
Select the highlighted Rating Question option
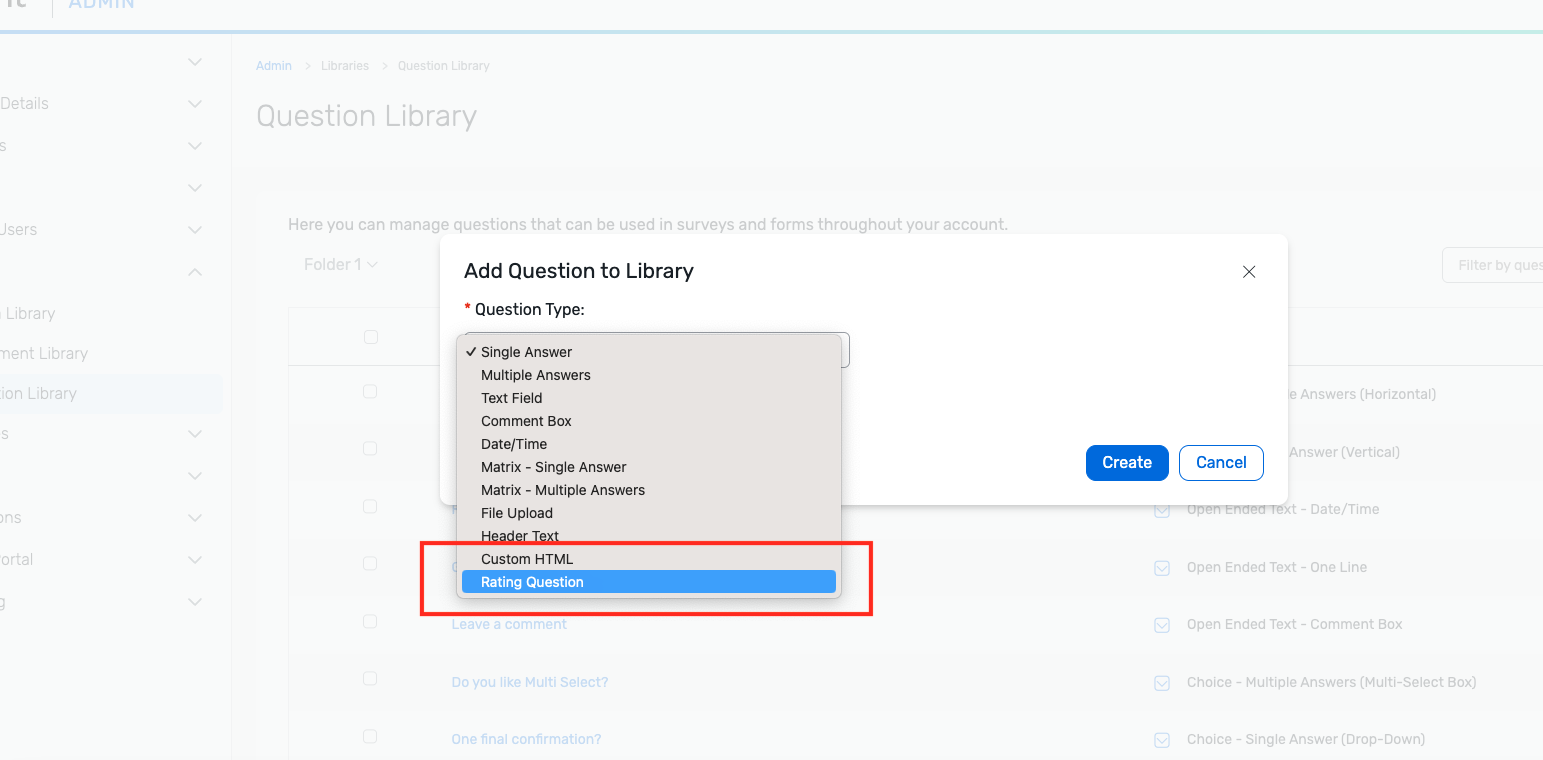648,582
